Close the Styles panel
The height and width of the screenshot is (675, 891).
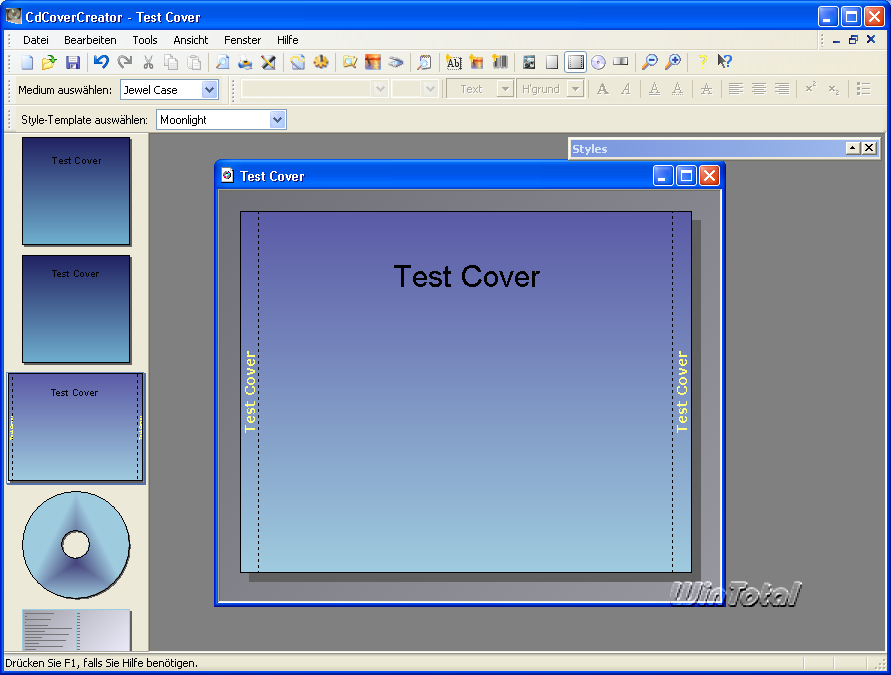tap(869, 148)
